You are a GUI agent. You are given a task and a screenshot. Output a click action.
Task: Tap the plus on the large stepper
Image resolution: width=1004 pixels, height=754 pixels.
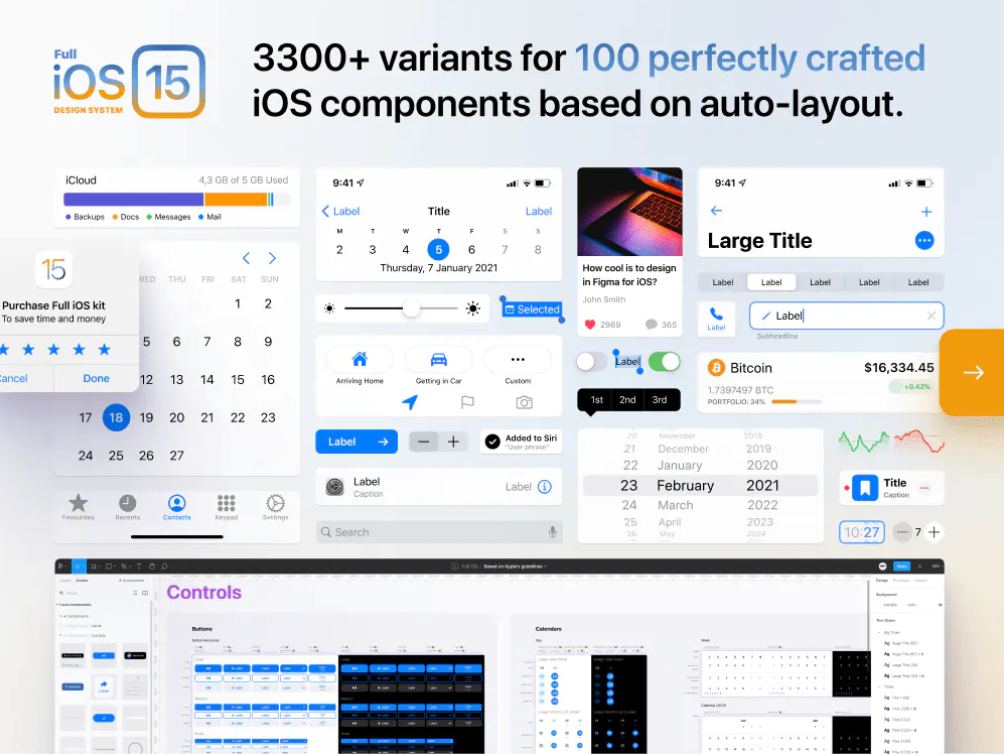(453, 442)
